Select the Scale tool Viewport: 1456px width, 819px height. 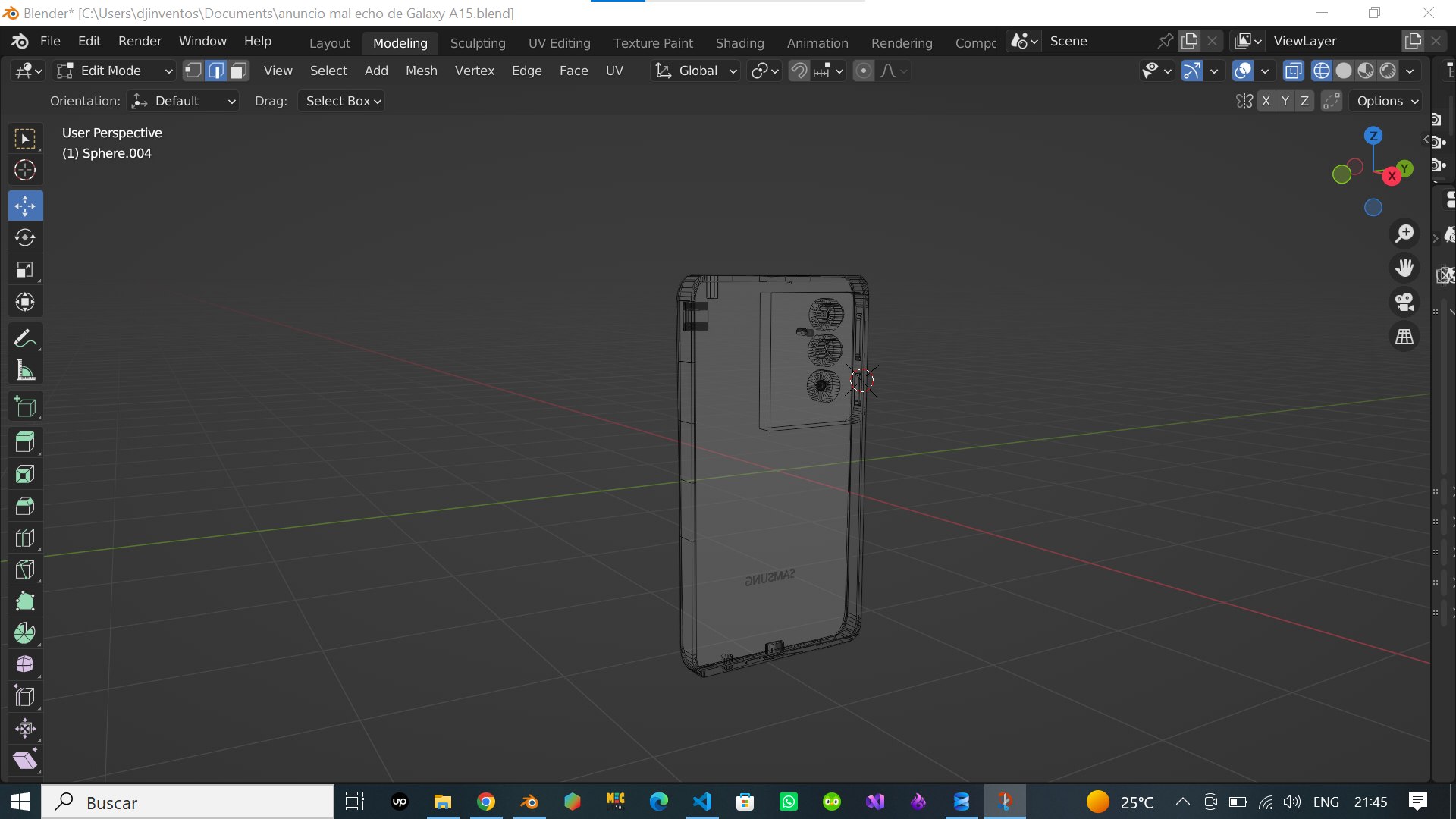[x=25, y=269]
